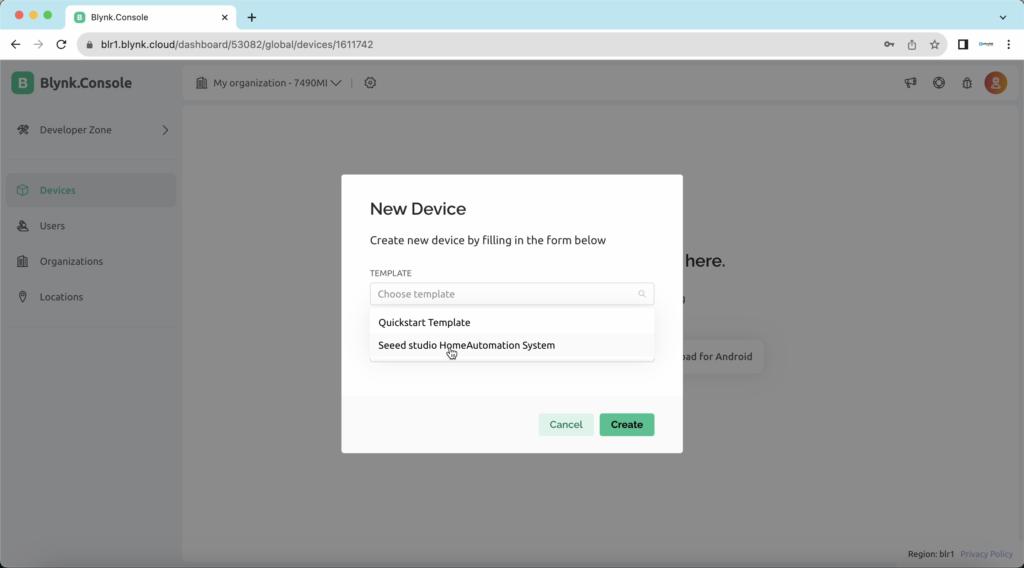Open the user profile avatar
Viewport: 1024px width, 568px height.
[x=996, y=83]
